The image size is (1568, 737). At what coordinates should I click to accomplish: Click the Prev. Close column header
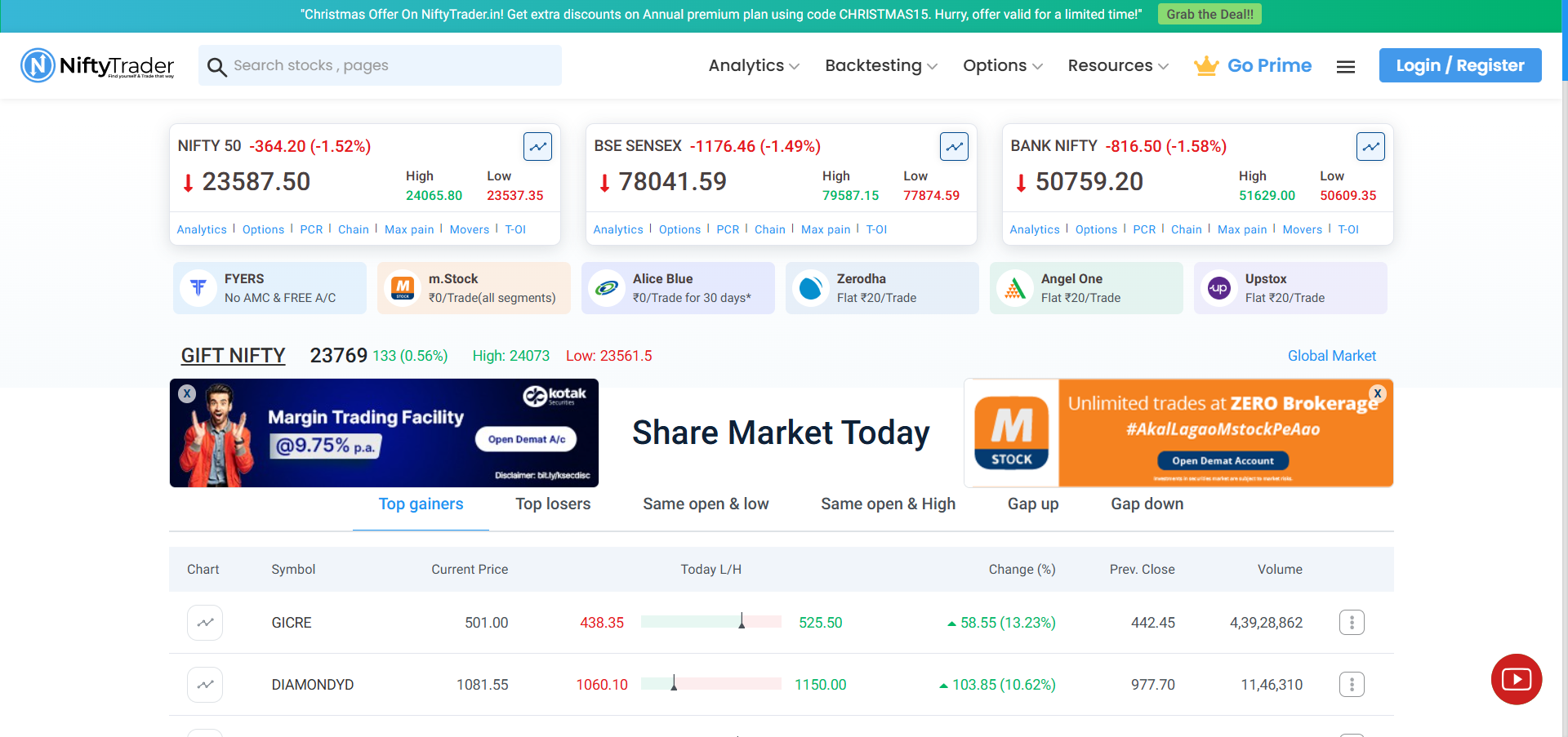pos(1142,570)
